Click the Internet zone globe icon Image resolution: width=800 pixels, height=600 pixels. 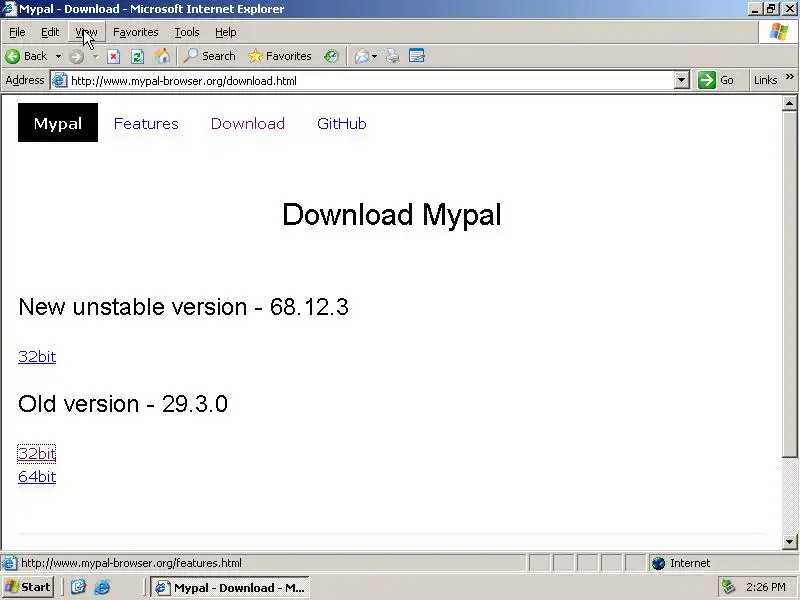click(659, 563)
